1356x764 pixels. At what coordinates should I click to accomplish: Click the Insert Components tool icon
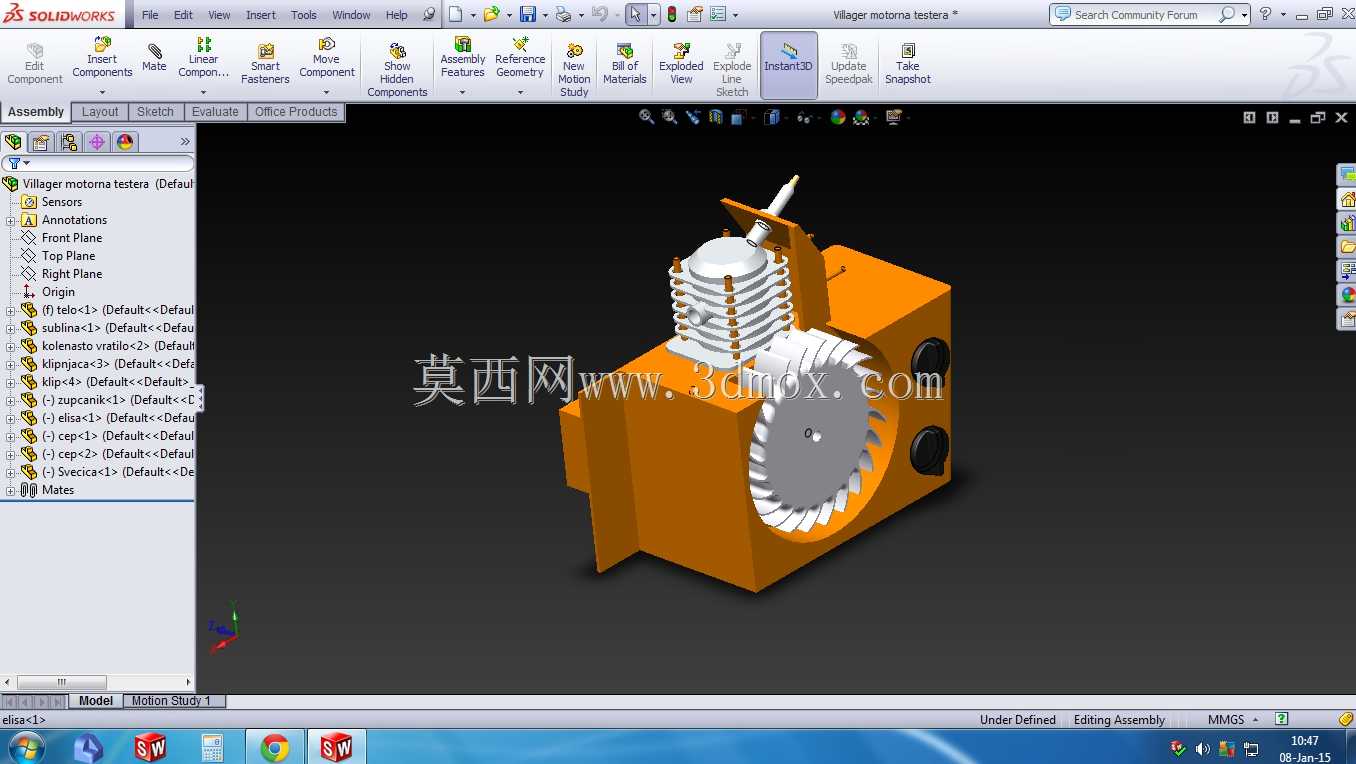coord(102,44)
